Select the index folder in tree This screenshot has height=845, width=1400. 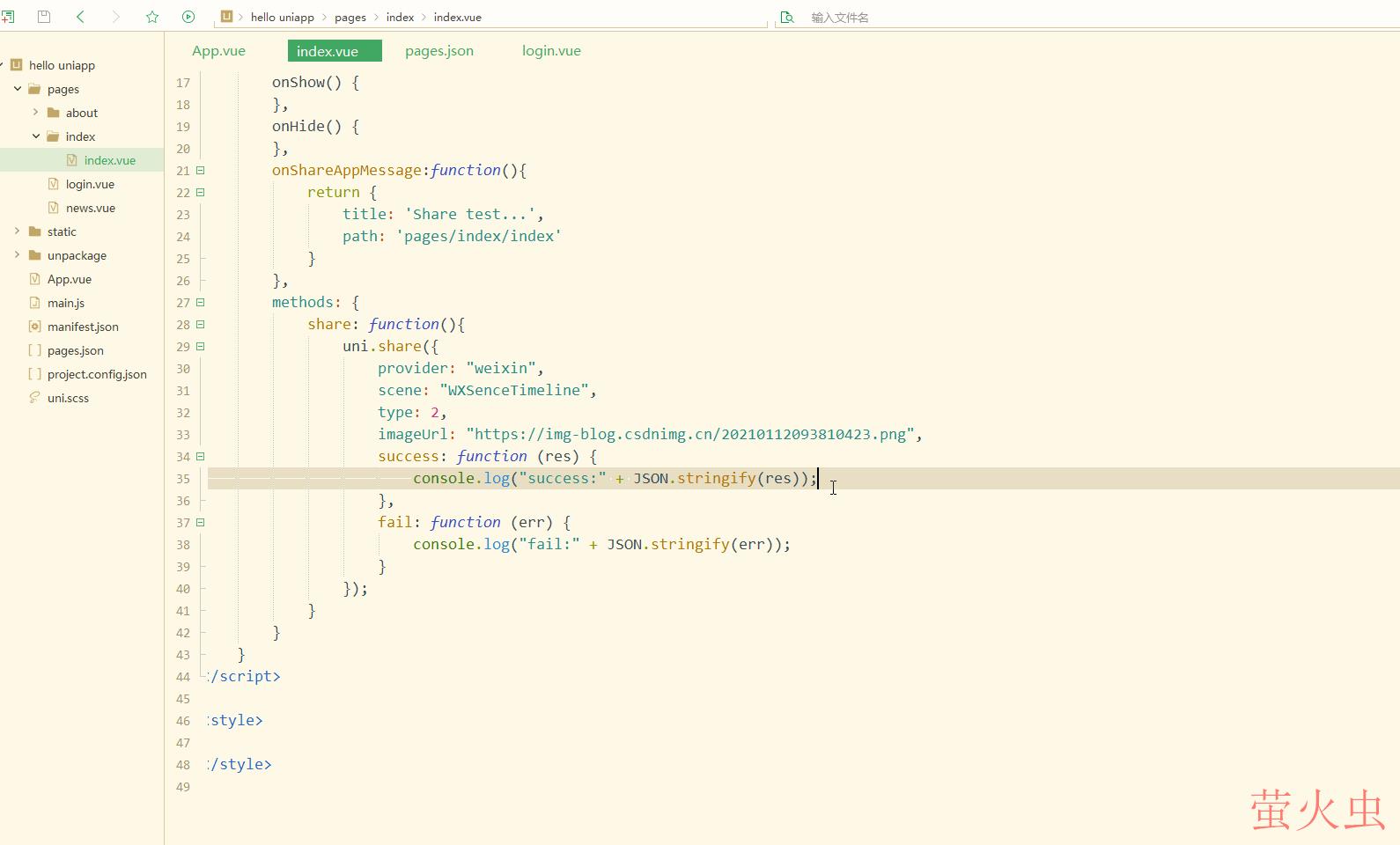[x=80, y=136]
